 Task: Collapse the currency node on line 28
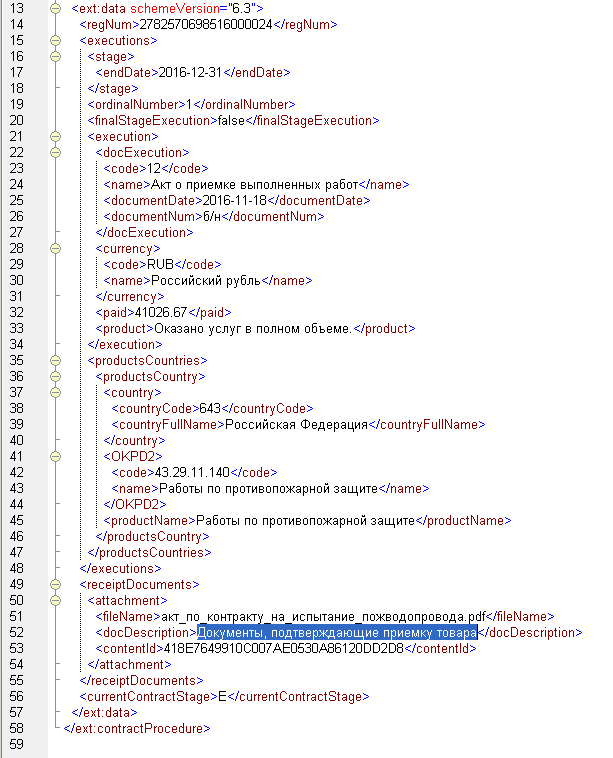tap(56, 248)
